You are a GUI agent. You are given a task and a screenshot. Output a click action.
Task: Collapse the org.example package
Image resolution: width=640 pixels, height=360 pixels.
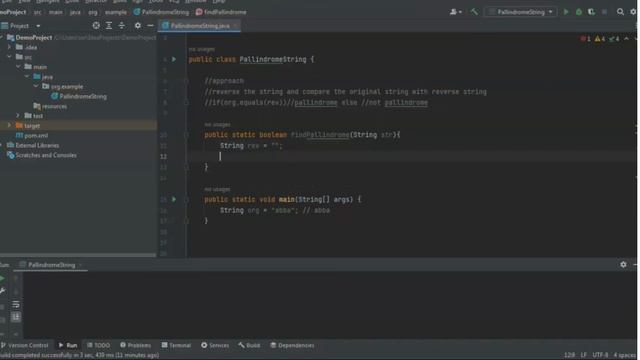click(x=36, y=86)
